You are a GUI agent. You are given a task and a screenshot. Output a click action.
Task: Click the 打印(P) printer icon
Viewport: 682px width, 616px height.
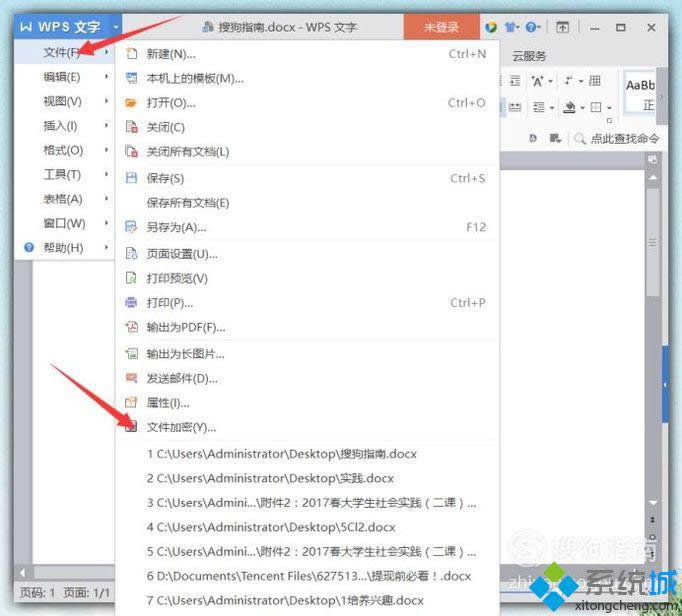(131, 302)
